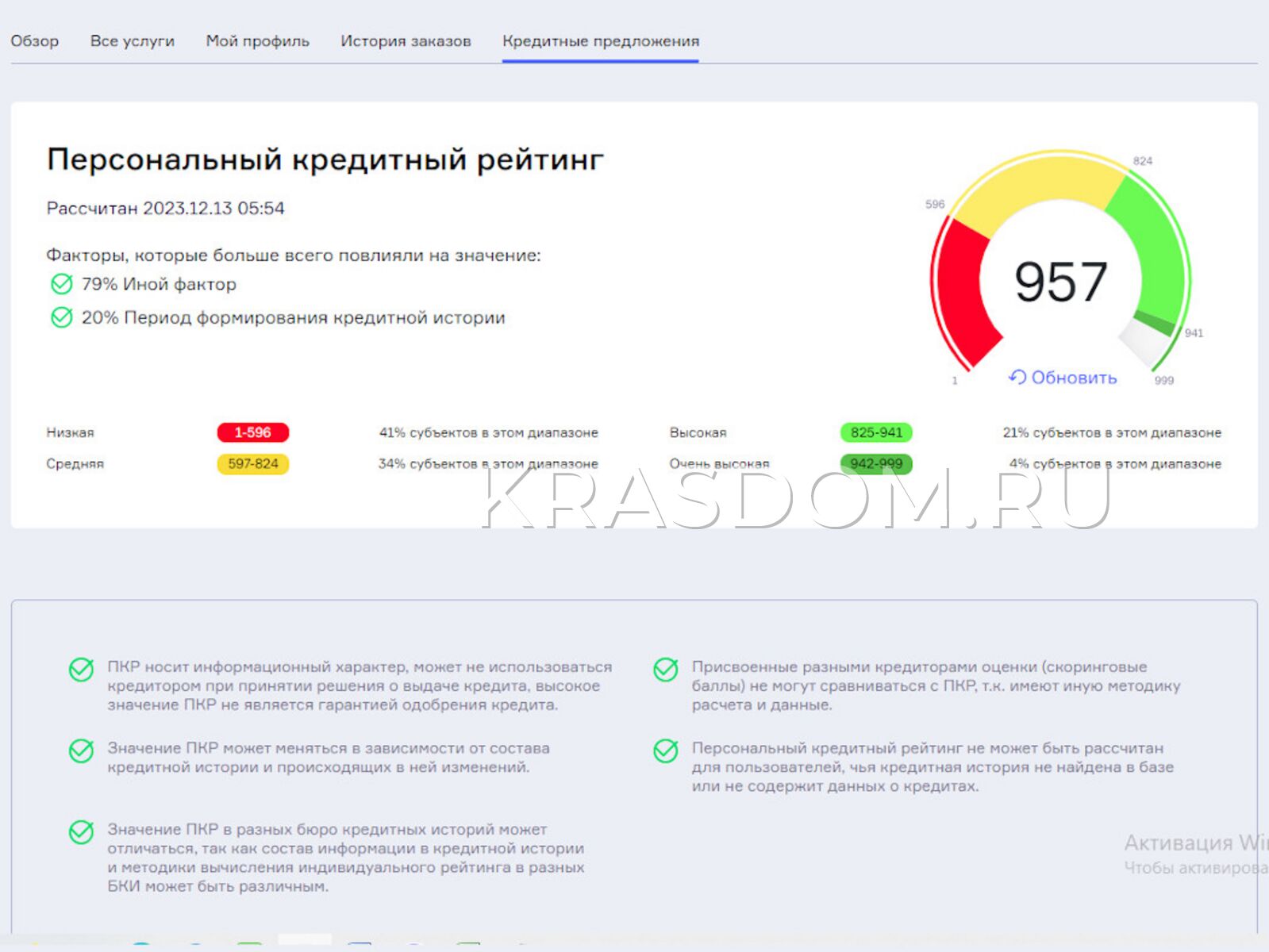
Task: Click heading Персональный кредитный рейтинг
Action: point(325,159)
